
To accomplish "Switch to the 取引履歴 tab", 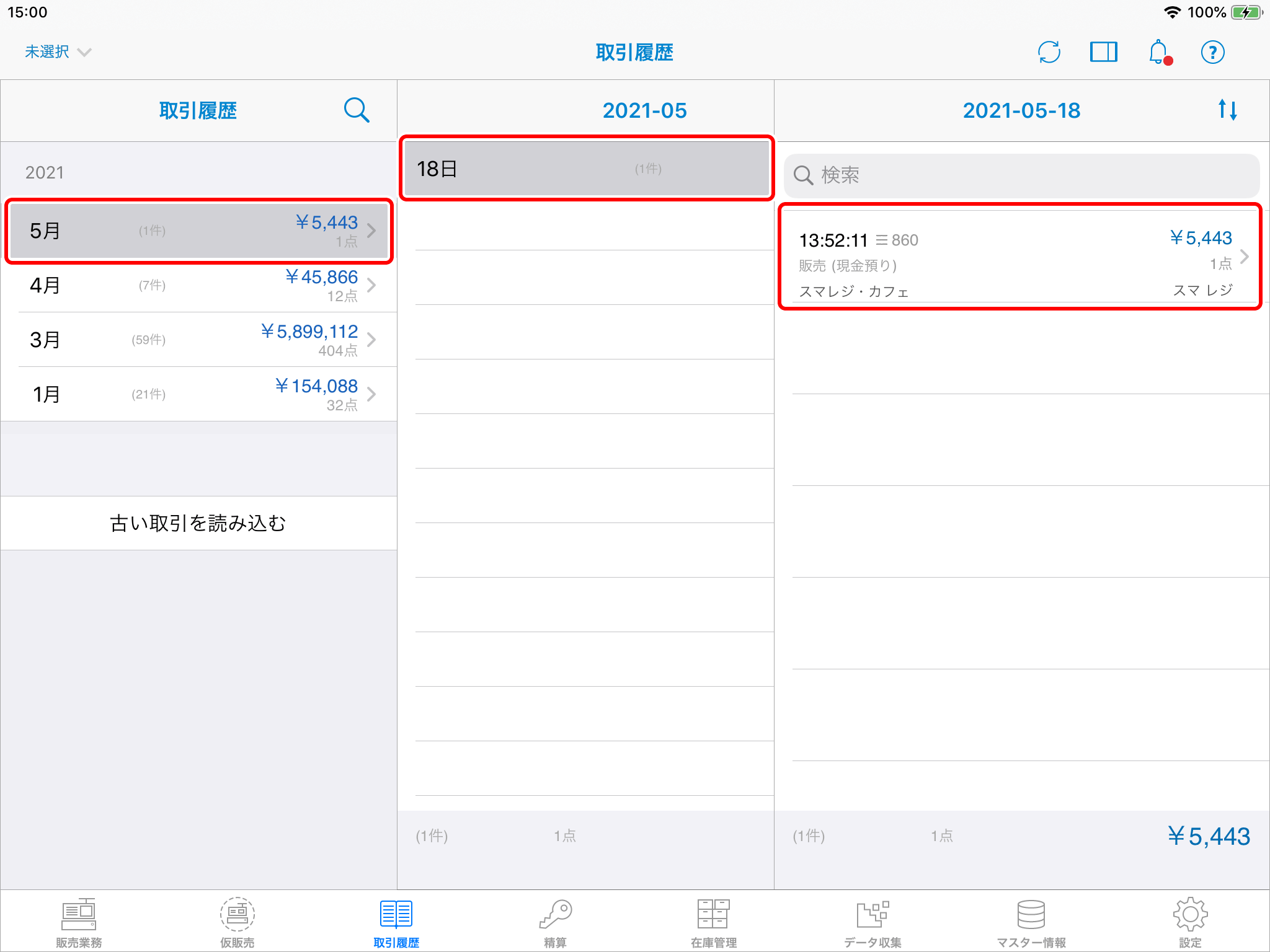I will [x=396, y=922].
